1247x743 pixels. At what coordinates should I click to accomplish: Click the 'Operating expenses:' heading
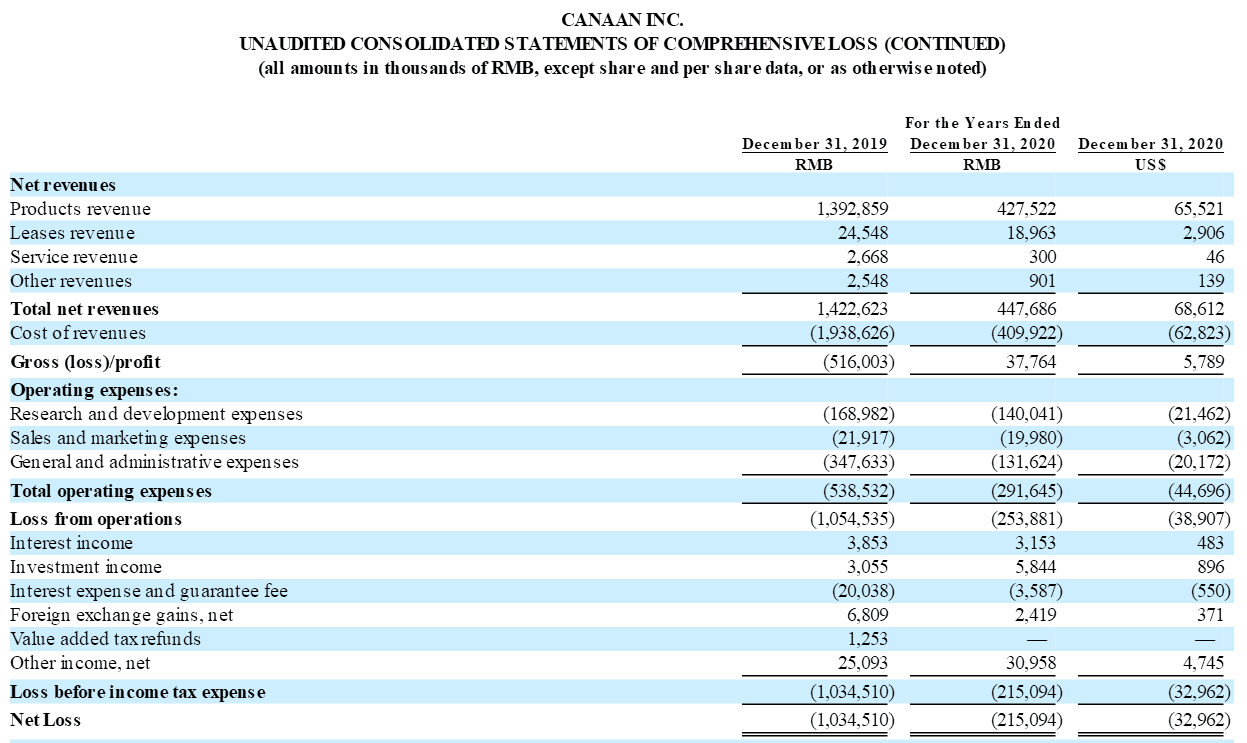(x=94, y=390)
